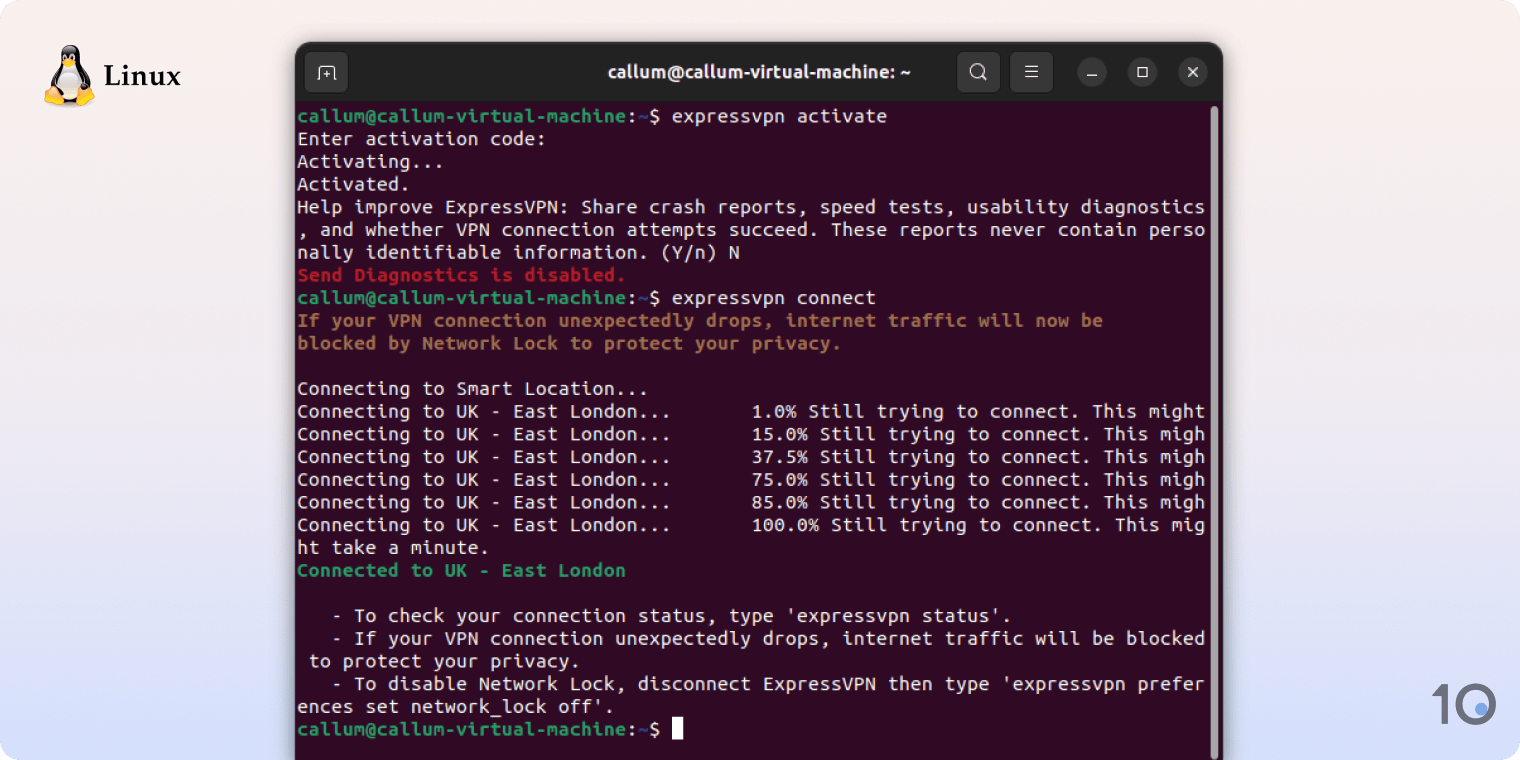Click the line showing 75.0% progress

(x=751, y=479)
